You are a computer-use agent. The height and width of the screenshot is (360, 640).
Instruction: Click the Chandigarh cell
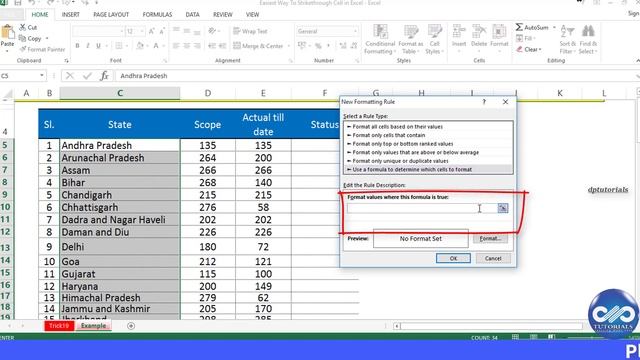(120, 195)
